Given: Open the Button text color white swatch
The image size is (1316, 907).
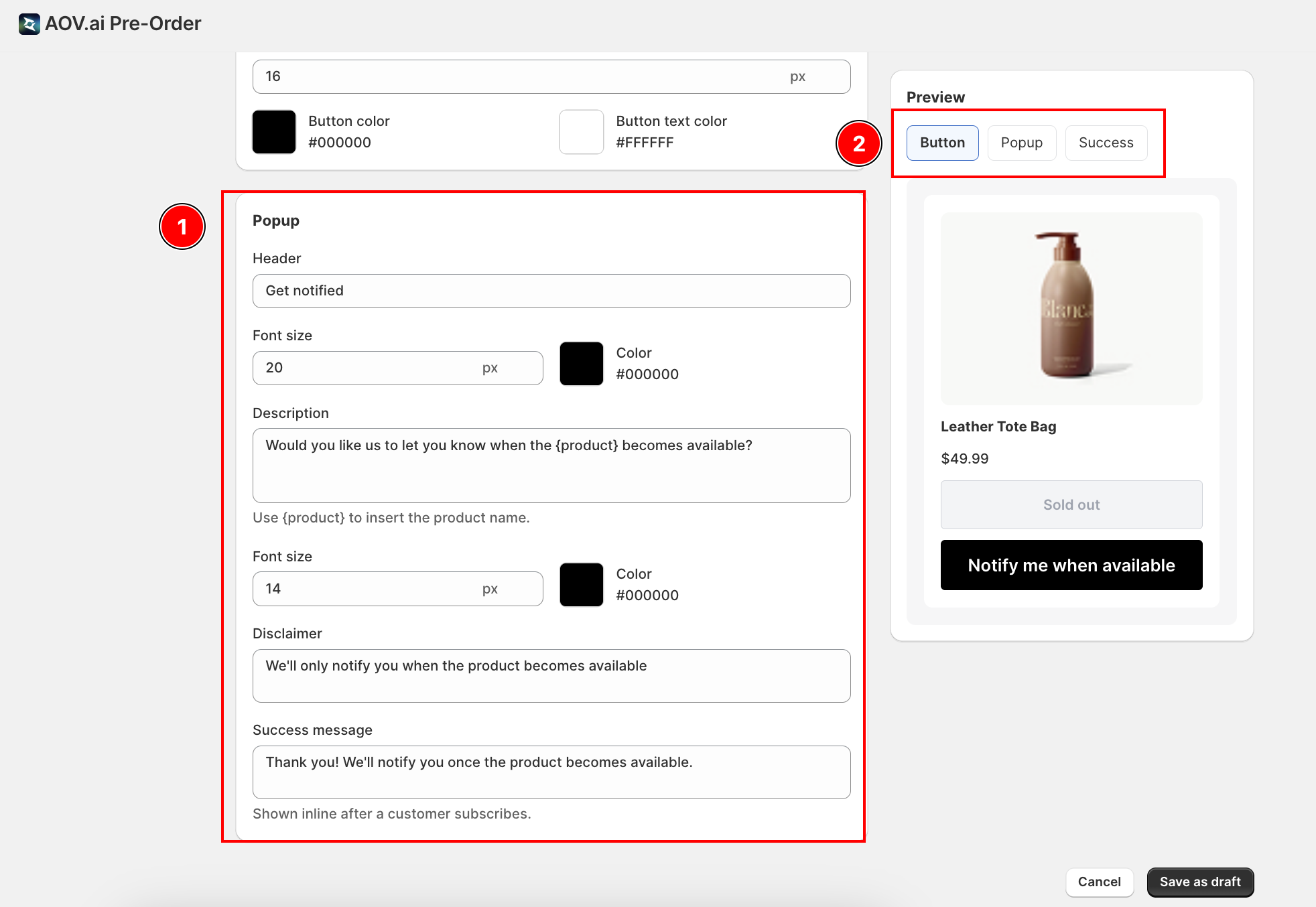Looking at the screenshot, I should click(x=582, y=132).
